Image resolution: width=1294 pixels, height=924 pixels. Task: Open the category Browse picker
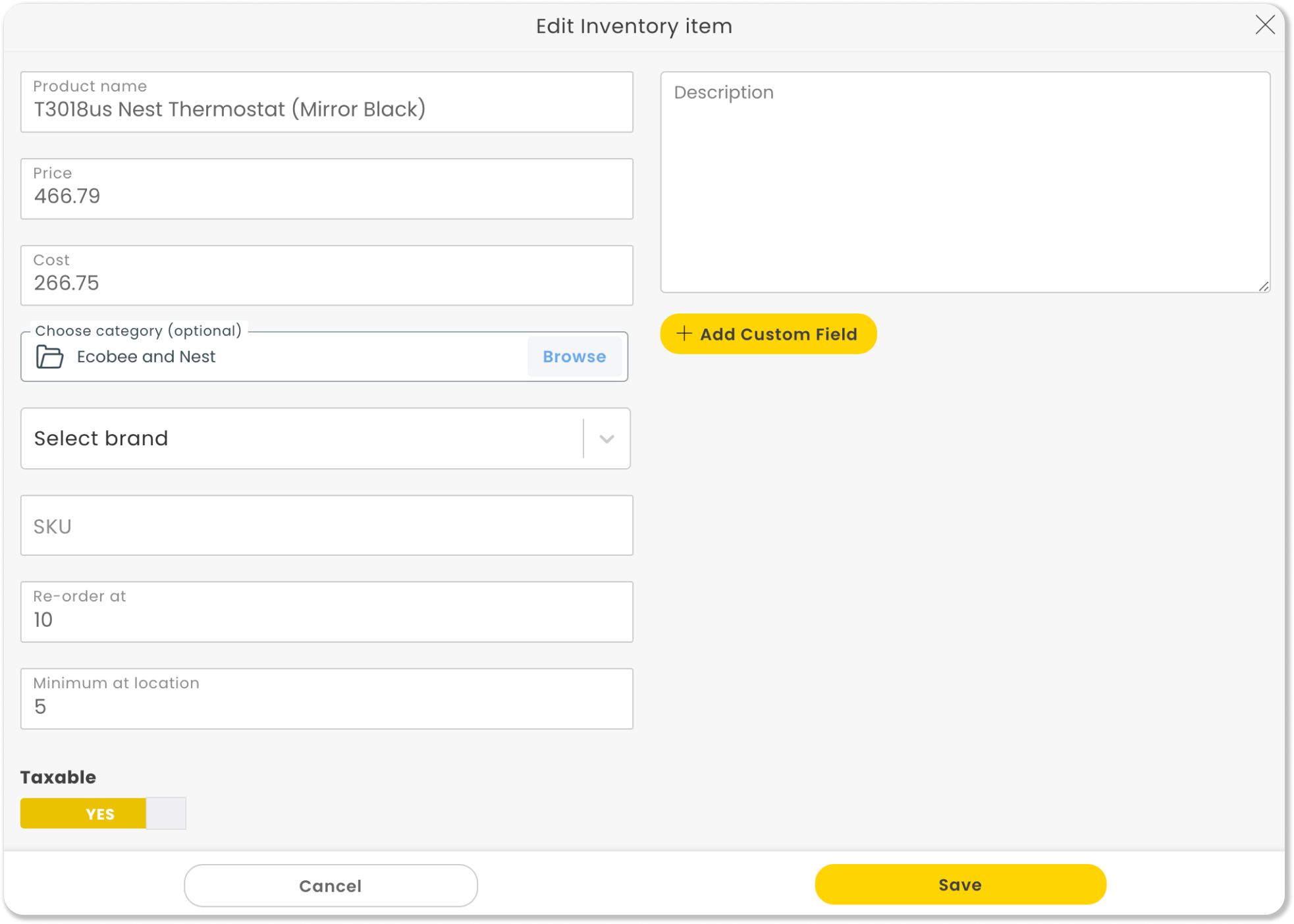pyautogui.click(x=574, y=356)
